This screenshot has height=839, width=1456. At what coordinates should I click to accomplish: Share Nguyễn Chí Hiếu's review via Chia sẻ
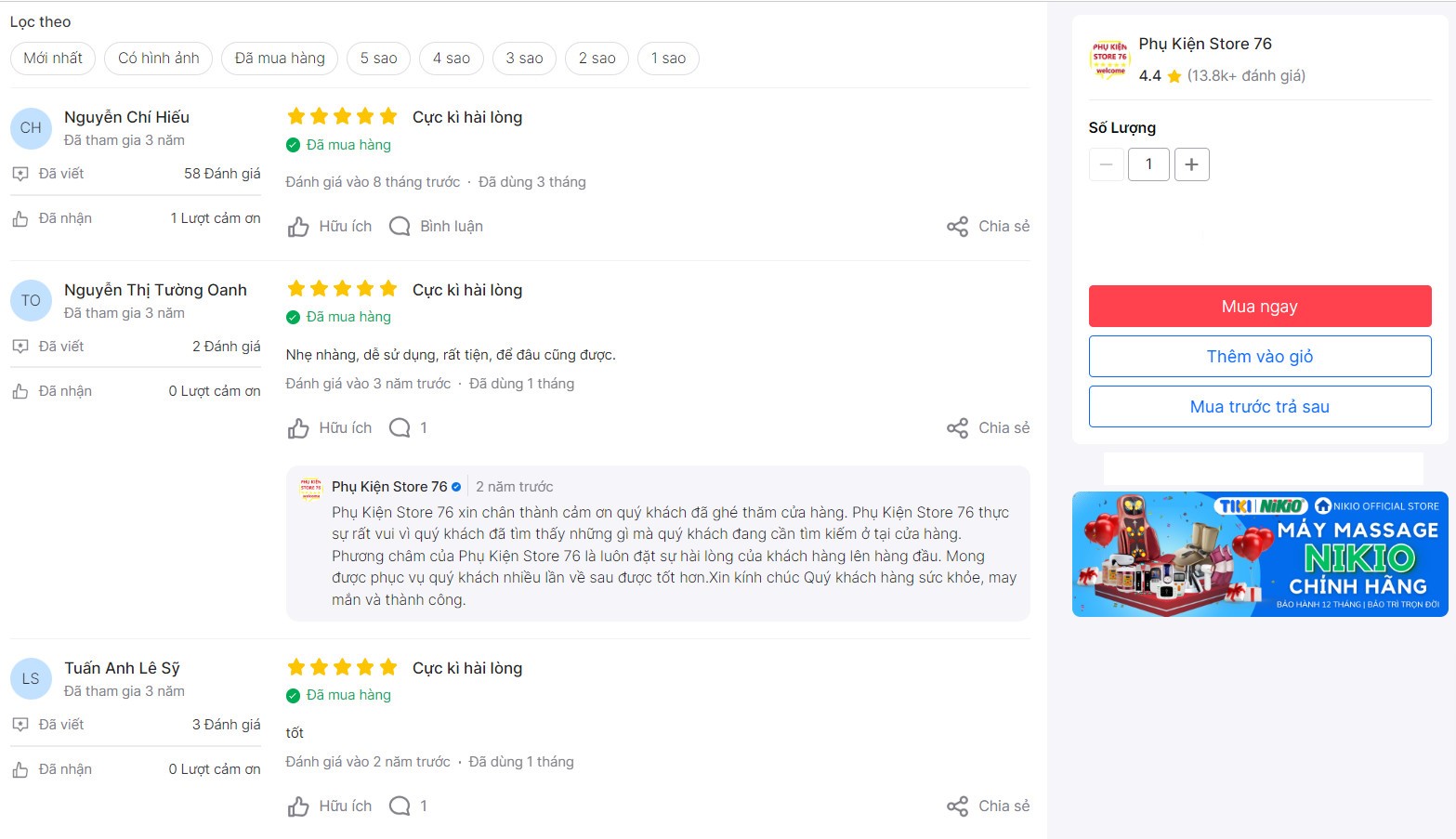pos(988,227)
